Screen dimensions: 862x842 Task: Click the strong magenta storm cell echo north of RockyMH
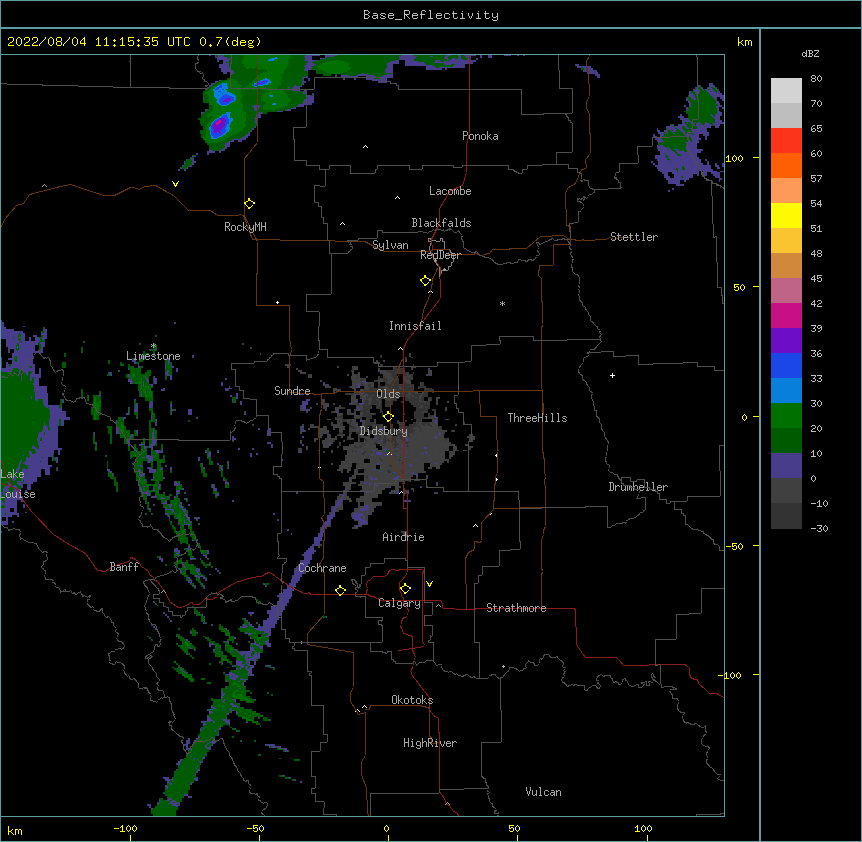tap(220, 125)
